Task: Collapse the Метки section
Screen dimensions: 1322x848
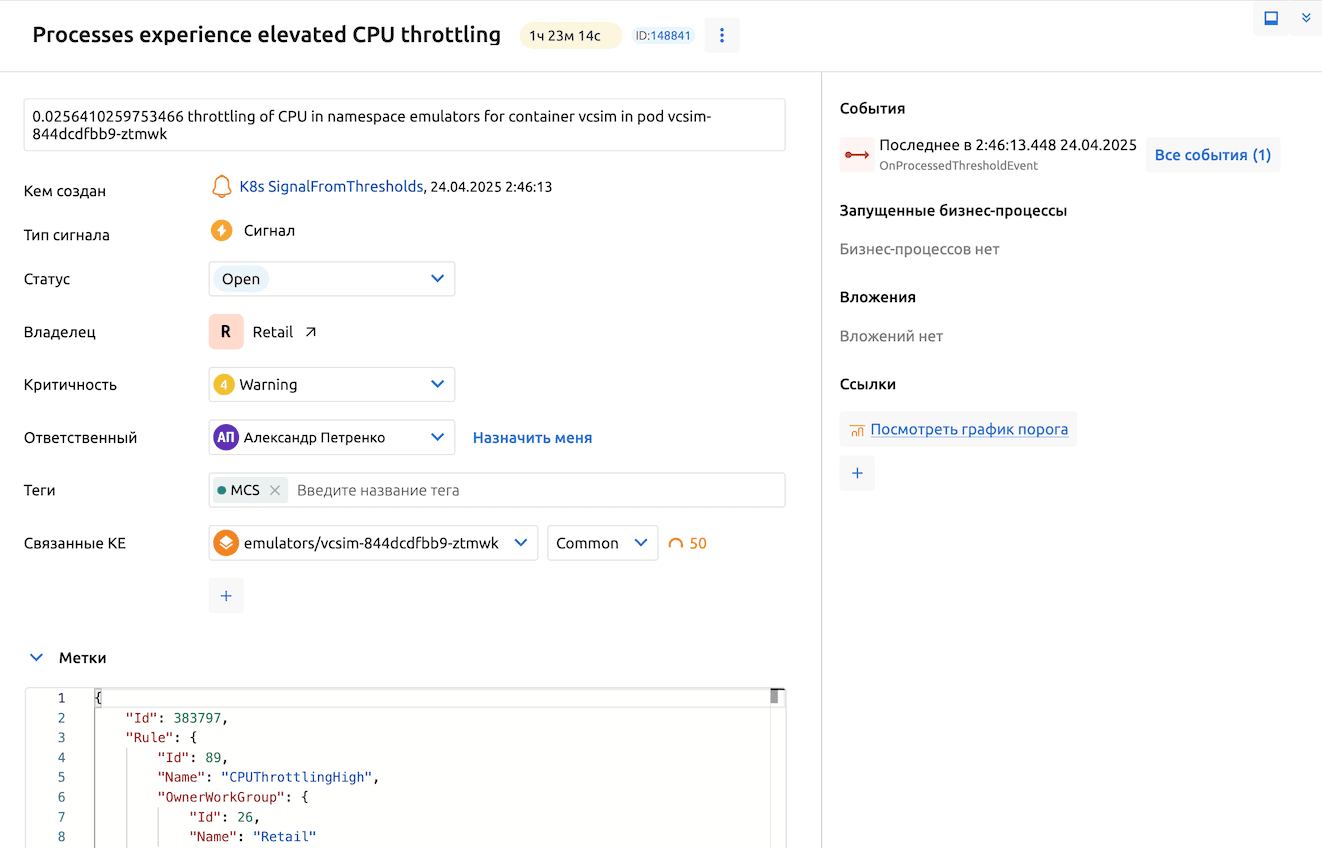Action: pos(37,658)
